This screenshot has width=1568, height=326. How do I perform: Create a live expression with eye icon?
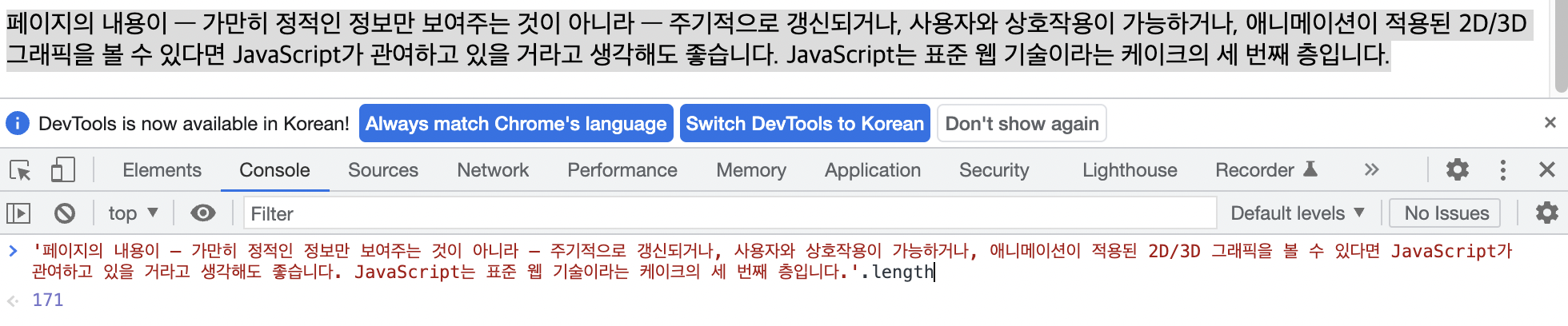[x=203, y=213]
